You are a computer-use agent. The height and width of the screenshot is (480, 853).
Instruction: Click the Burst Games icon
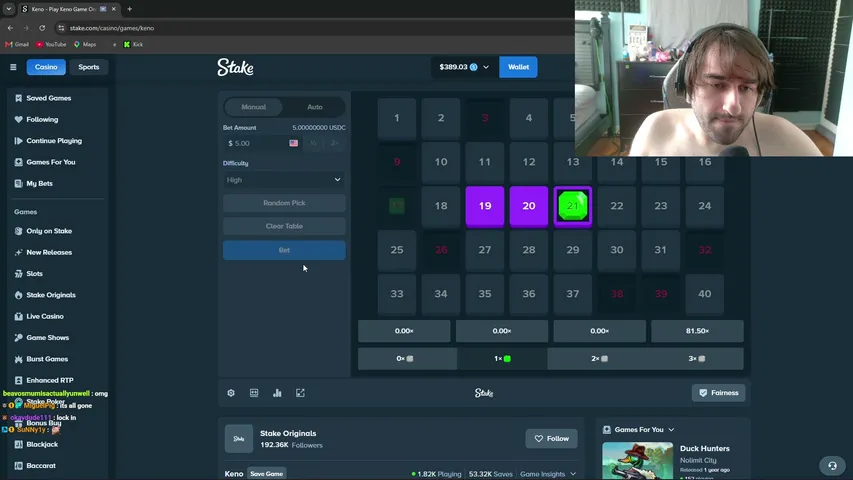tap(18, 359)
